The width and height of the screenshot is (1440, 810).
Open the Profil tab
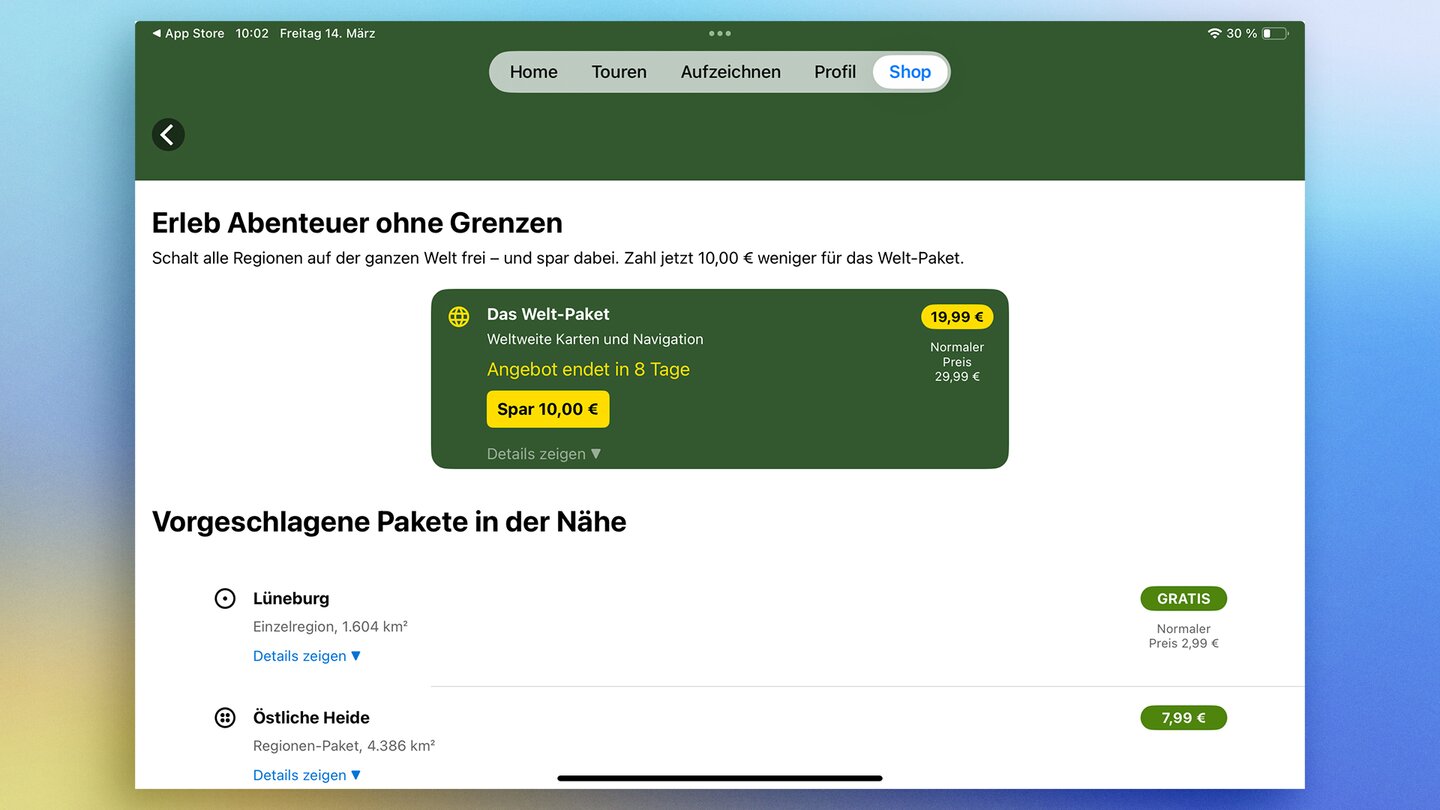coord(835,72)
